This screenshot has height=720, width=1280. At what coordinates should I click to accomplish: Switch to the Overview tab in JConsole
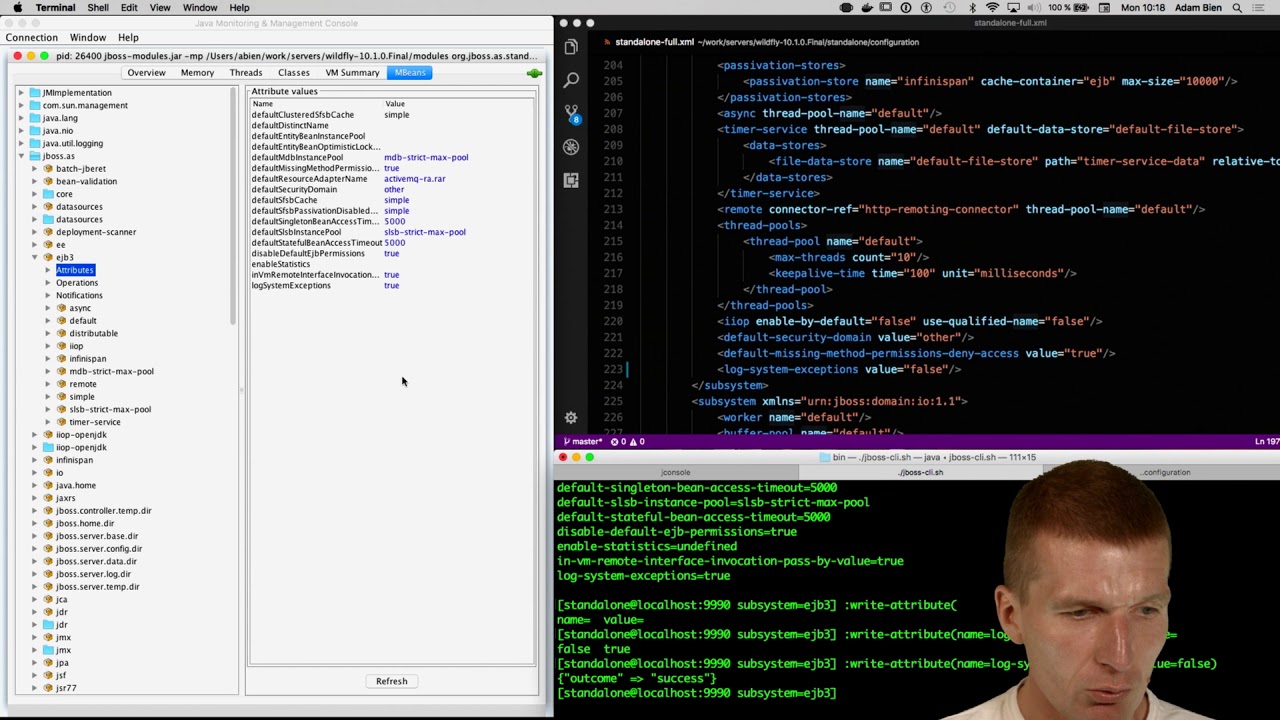(146, 73)
